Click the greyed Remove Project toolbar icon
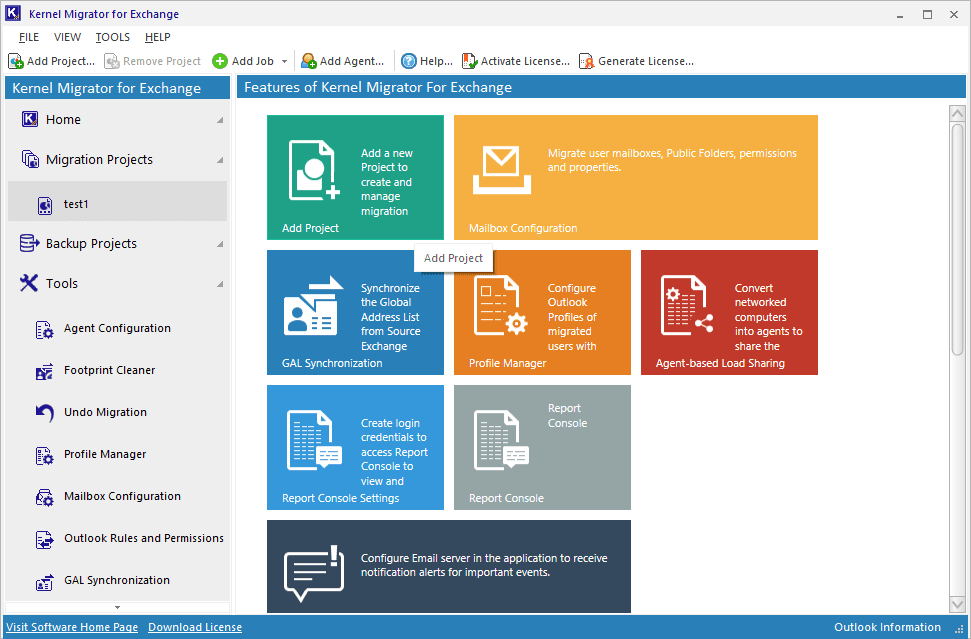This screenshot has height=639, width=971. (x=112, y=61)
